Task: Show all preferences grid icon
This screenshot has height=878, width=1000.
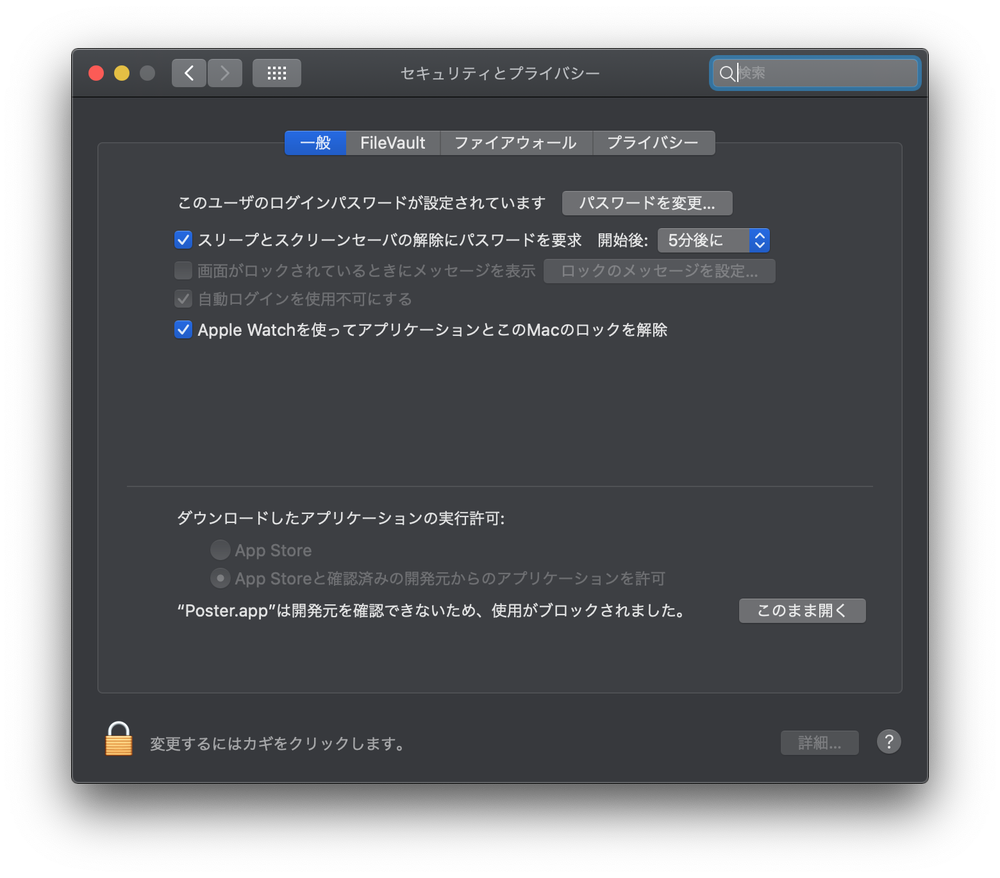Action: tap(277, 73)
